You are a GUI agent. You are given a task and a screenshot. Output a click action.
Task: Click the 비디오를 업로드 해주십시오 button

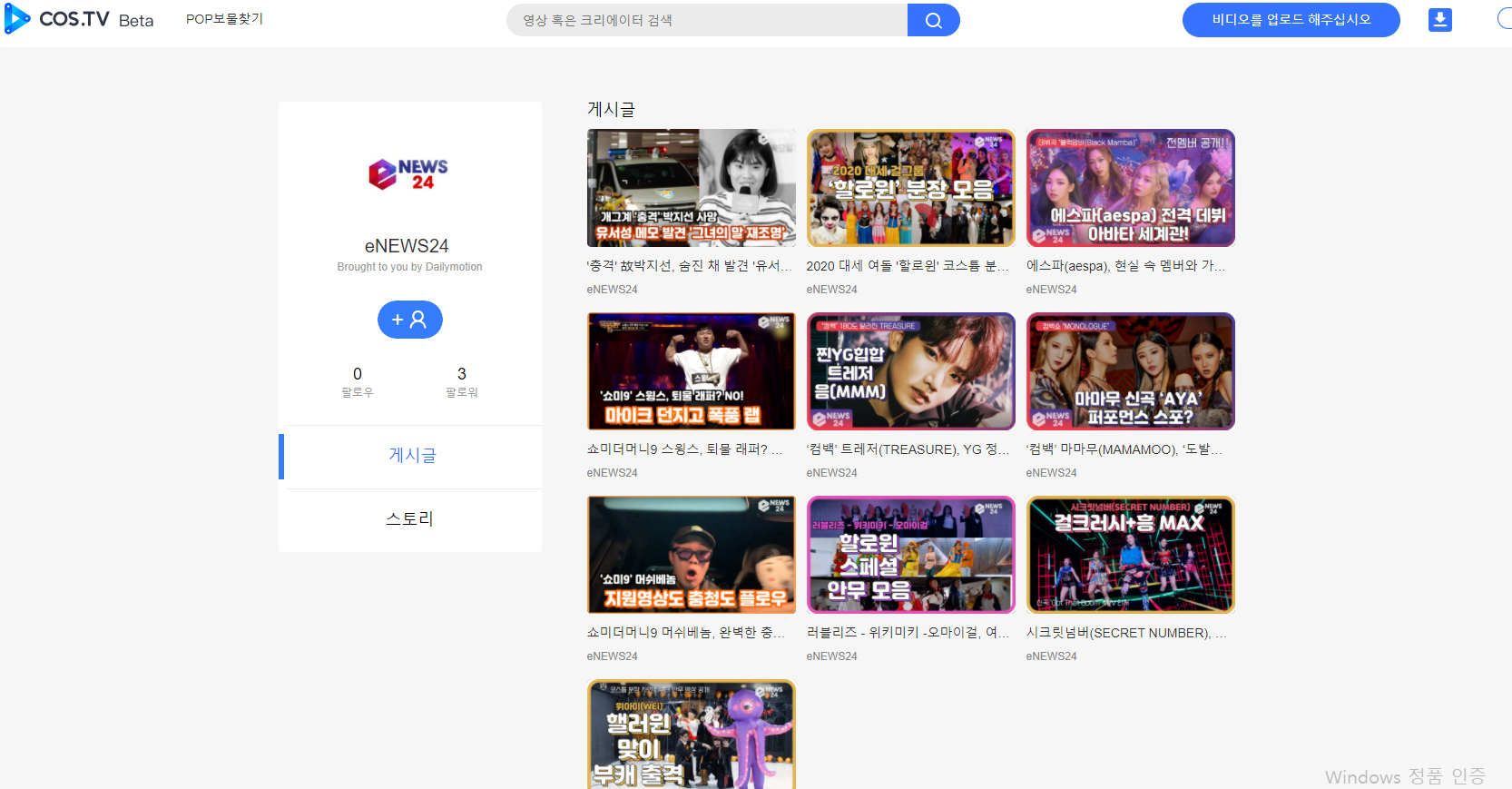(1291, 20)
